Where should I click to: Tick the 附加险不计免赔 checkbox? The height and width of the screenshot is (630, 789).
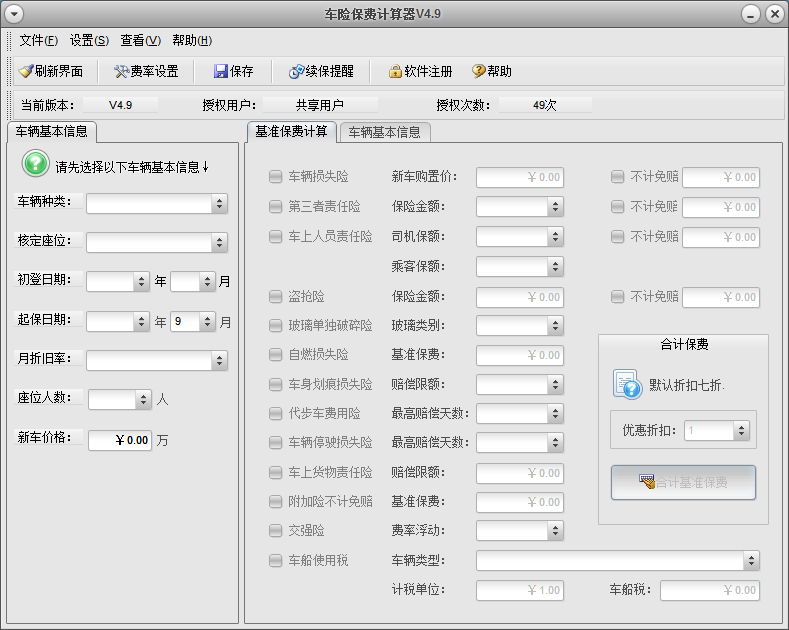pyautogui.click(x=275, y=501)
